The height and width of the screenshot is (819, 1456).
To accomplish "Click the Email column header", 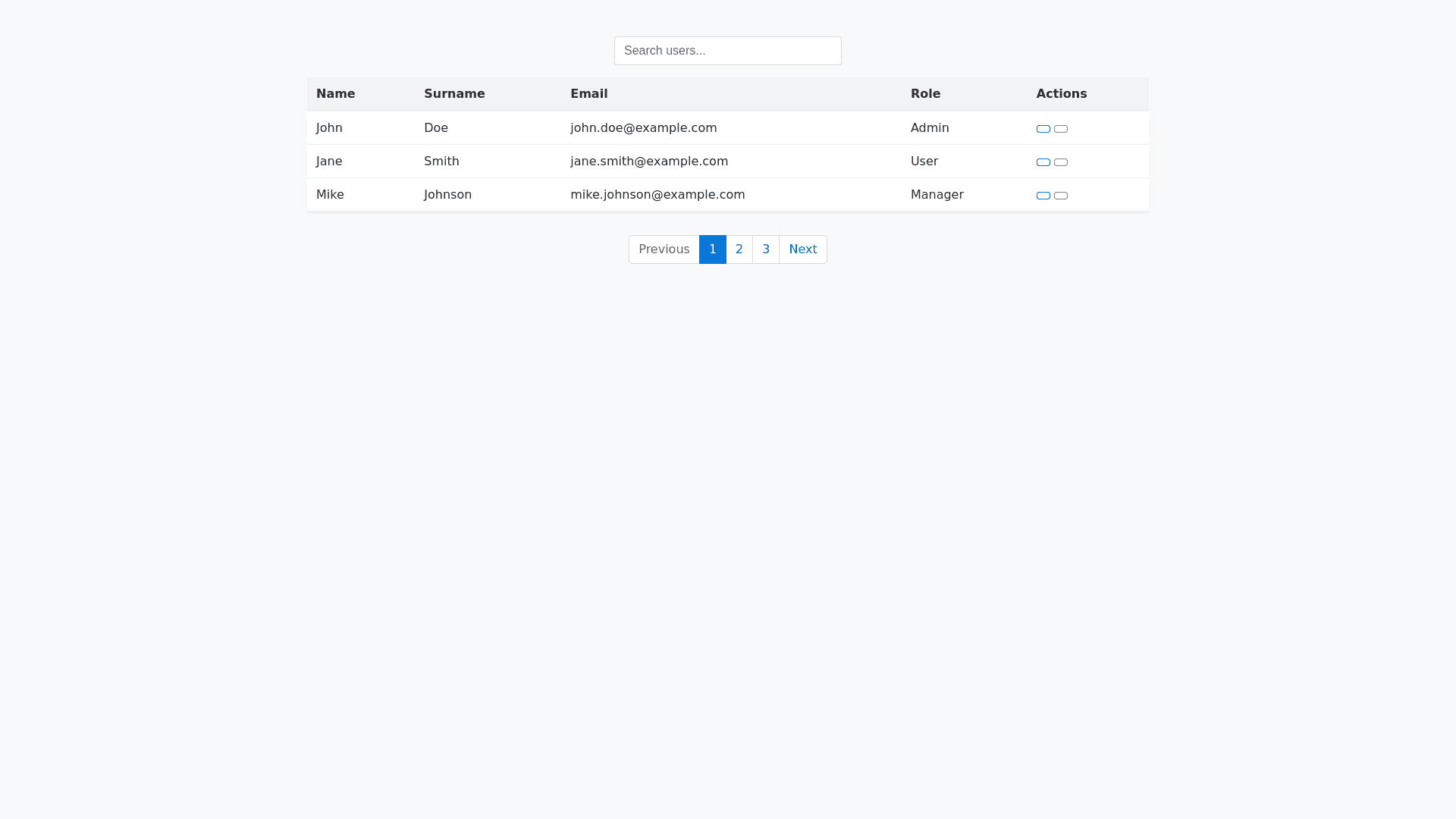I will pyautogui.click(x=588, y=94).
